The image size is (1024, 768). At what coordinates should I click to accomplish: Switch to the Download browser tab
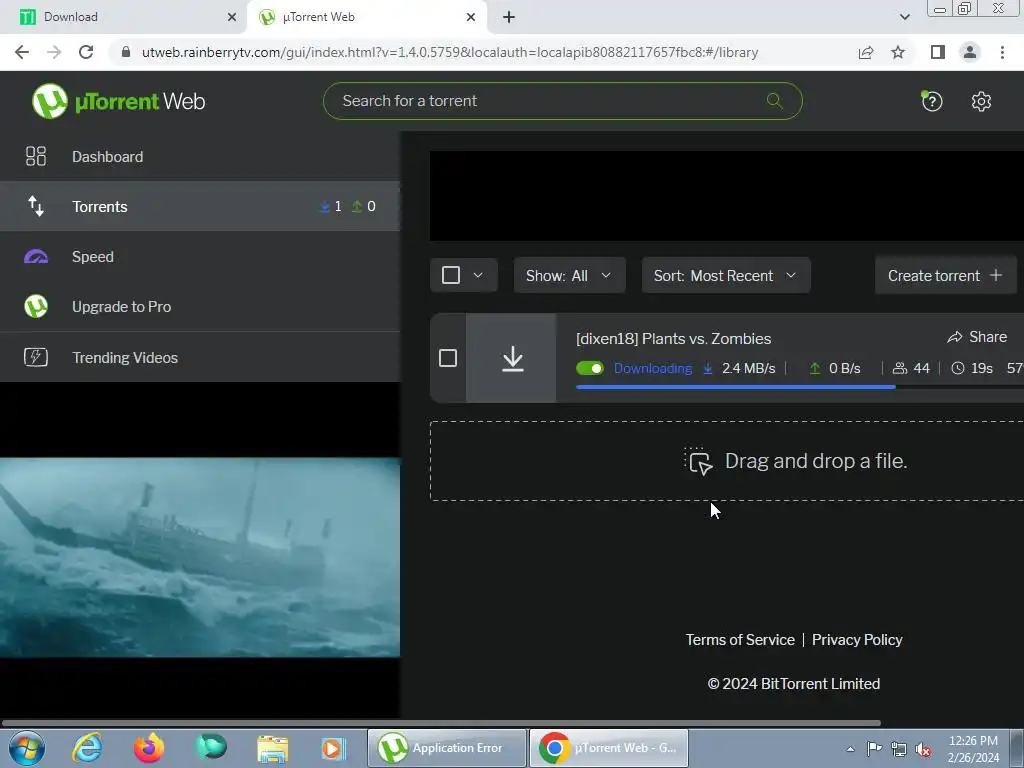[124, 17]
